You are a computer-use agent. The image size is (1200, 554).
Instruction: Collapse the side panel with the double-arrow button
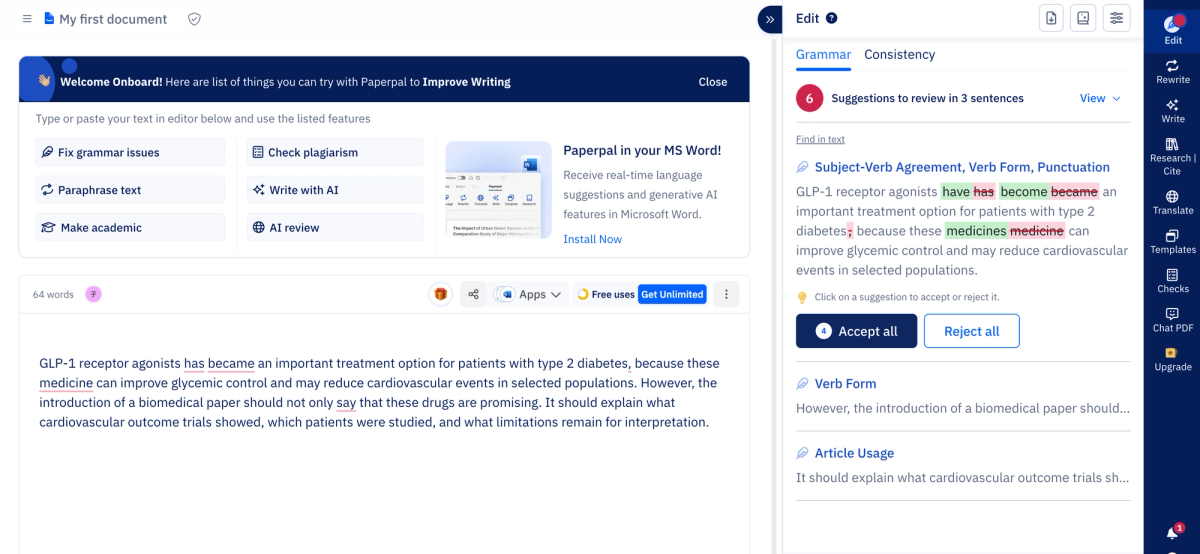(x=769, y=19)
